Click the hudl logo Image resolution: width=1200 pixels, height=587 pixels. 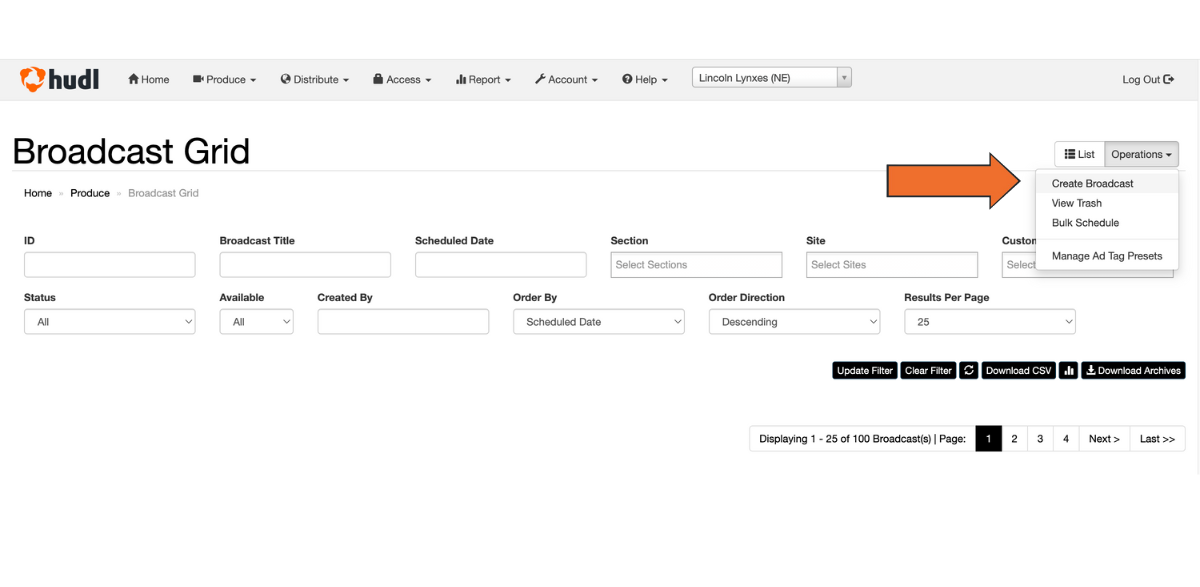click(58, 79)
